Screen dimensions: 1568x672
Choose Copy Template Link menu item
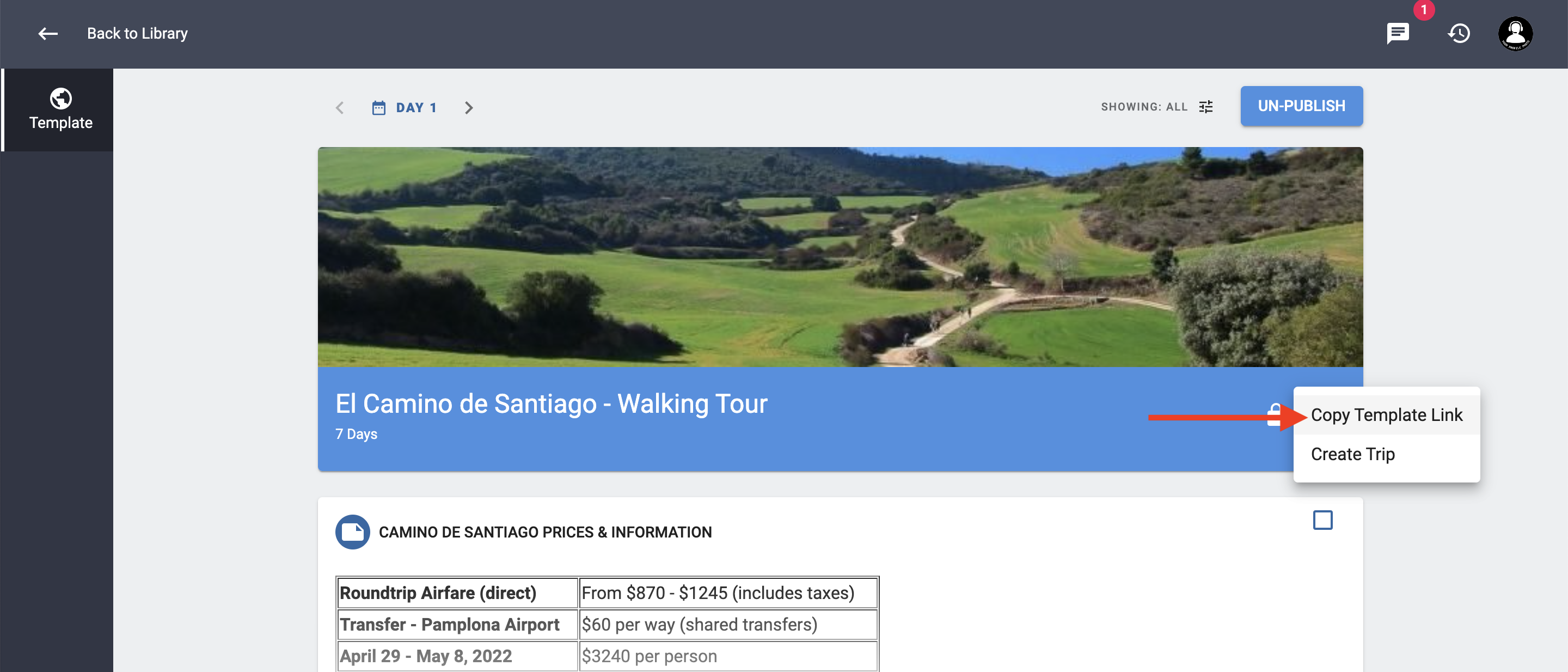coord(1387,415)
